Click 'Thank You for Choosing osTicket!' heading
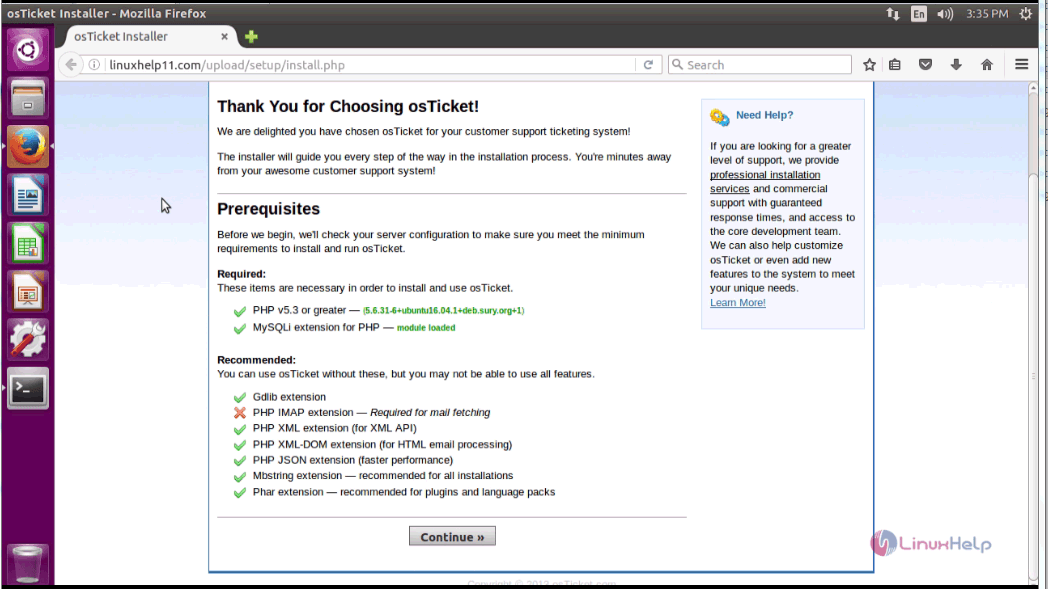 pos(348,106)
